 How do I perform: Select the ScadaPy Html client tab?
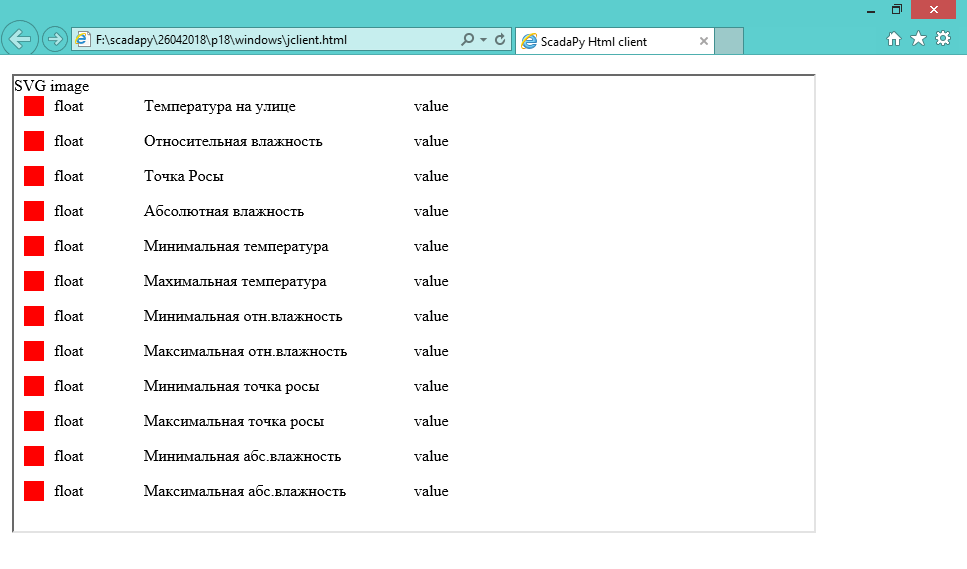click(x=615, y=41)
